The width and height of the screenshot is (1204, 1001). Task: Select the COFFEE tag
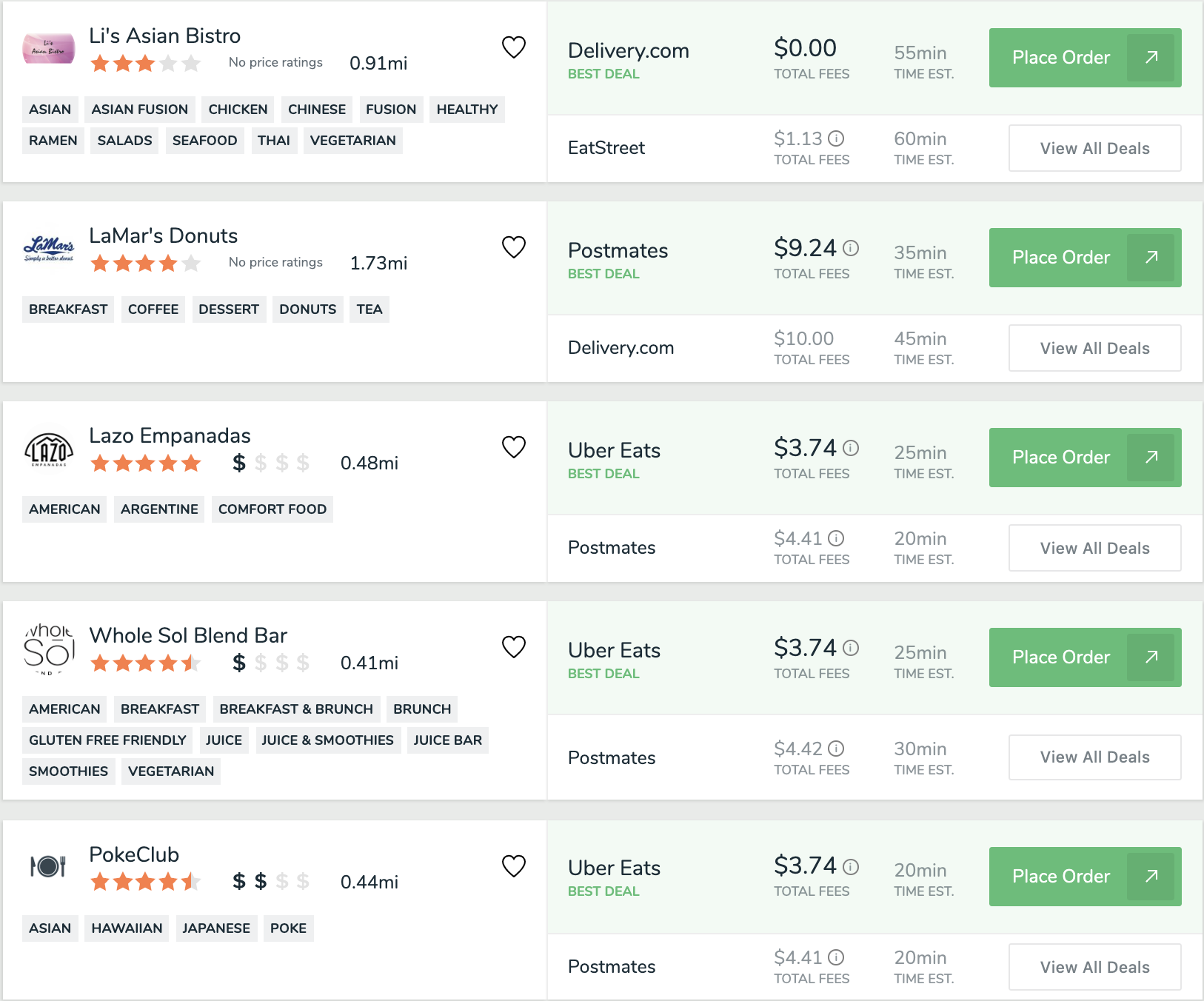pos(153,309)
